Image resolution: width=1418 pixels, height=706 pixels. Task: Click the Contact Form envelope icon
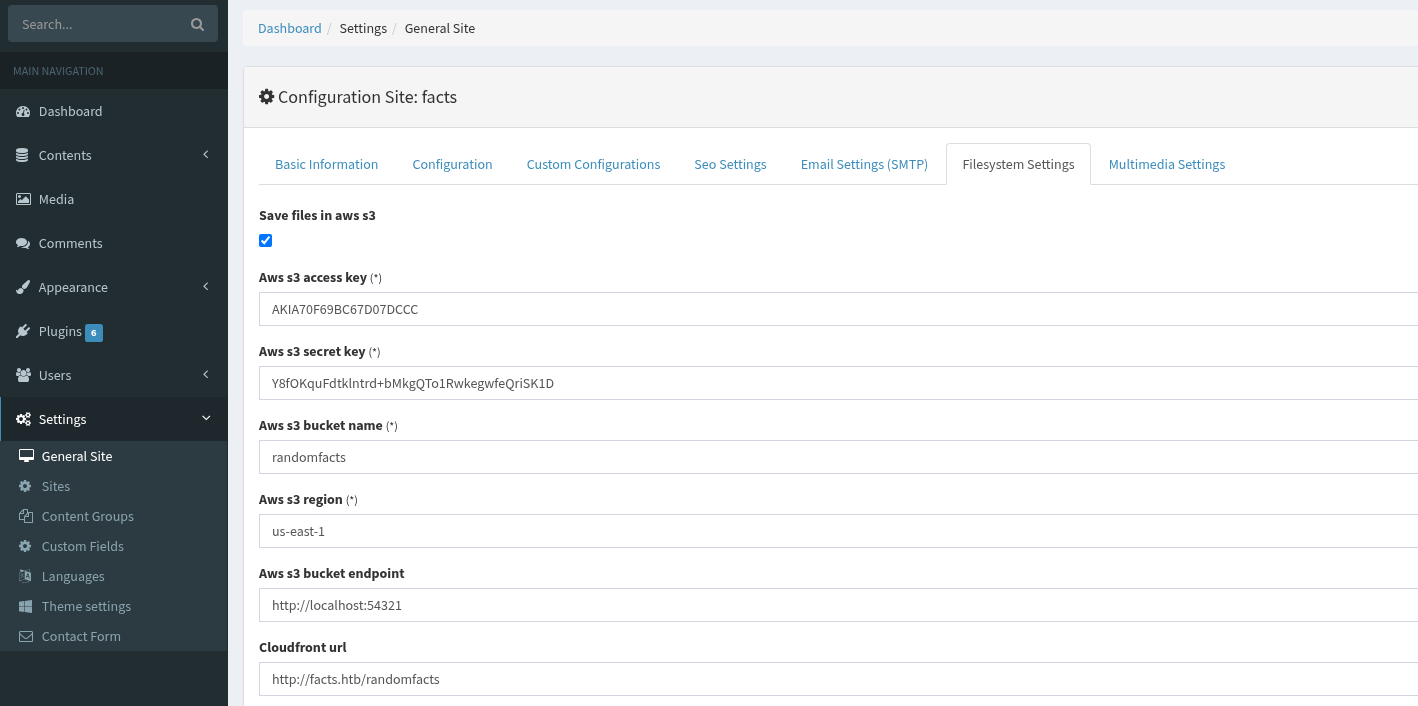[25, 636]
